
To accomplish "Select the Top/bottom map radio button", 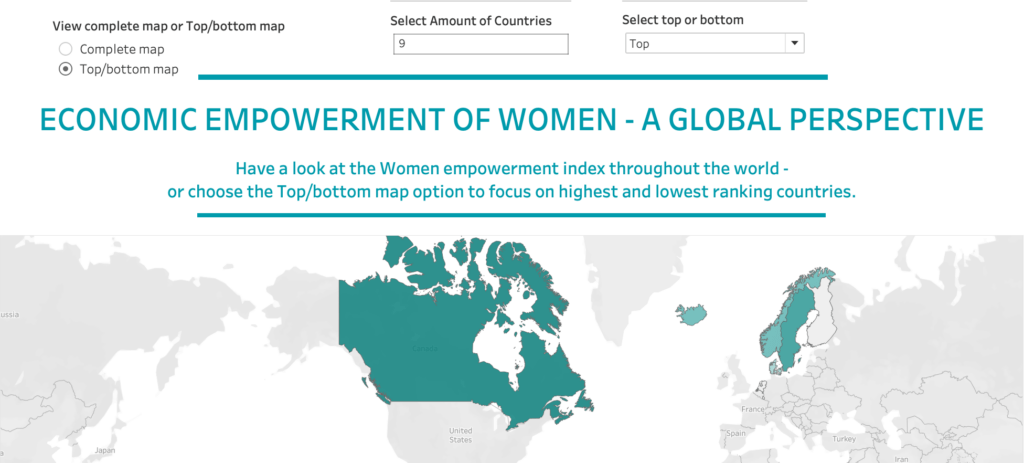I will pos(66,69).
